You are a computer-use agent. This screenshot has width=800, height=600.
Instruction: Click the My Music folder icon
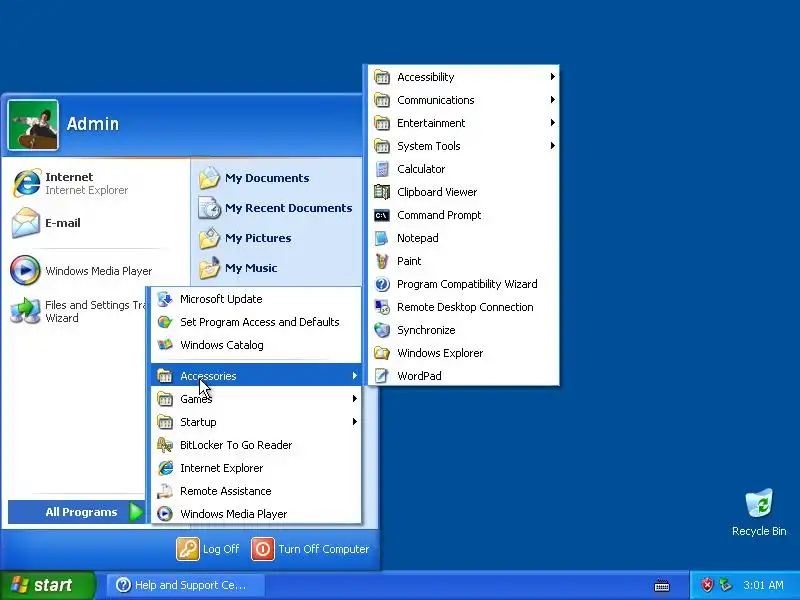pos(209,268)
